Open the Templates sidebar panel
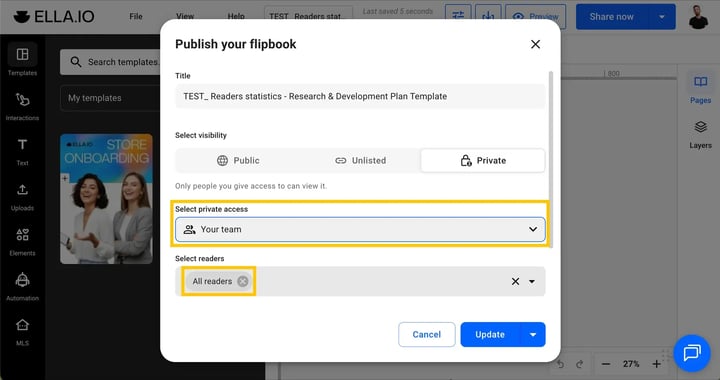The width and height of the screenshot is (720, 380). click(22, 60)
